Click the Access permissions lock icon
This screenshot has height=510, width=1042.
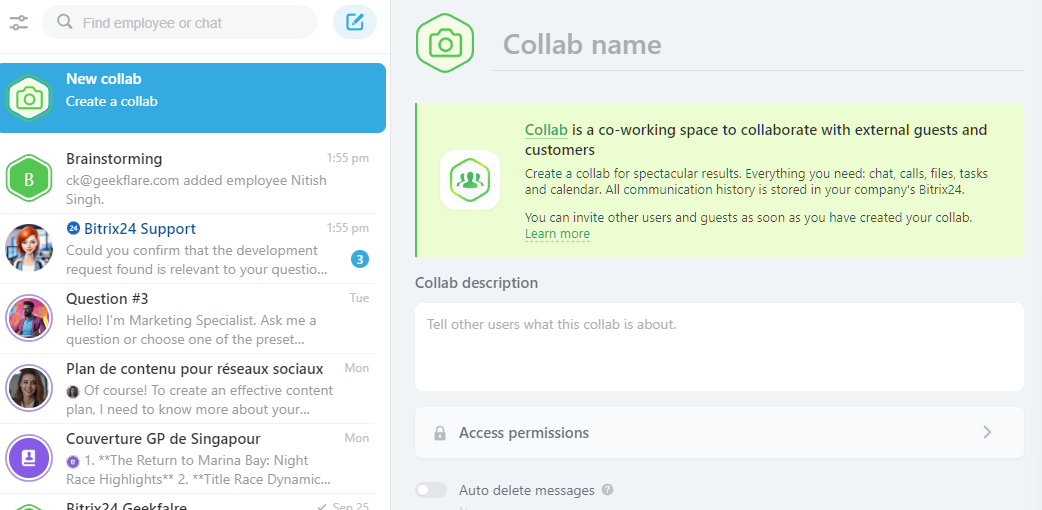coord(440,433)
